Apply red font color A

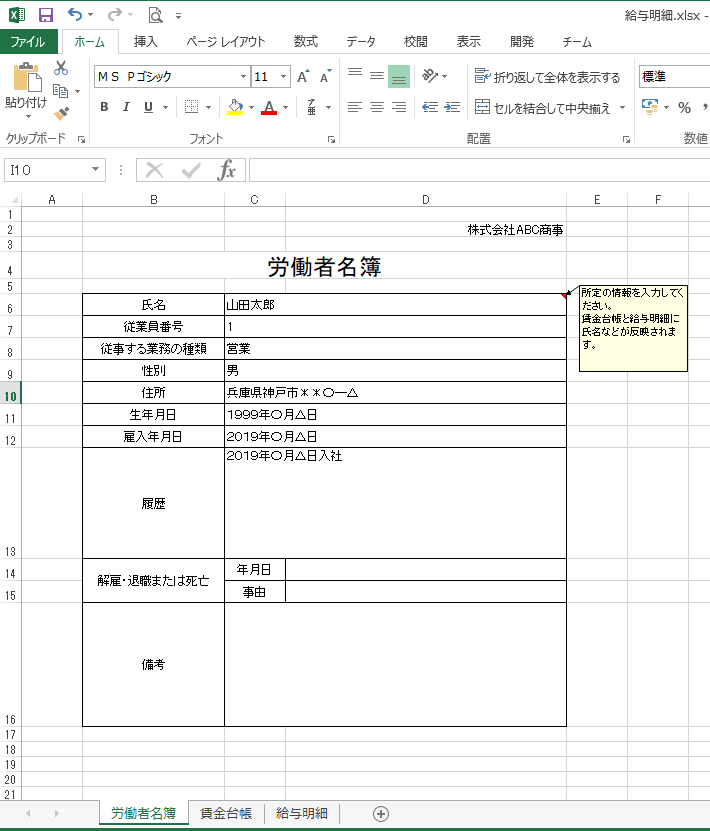point(269,108)
